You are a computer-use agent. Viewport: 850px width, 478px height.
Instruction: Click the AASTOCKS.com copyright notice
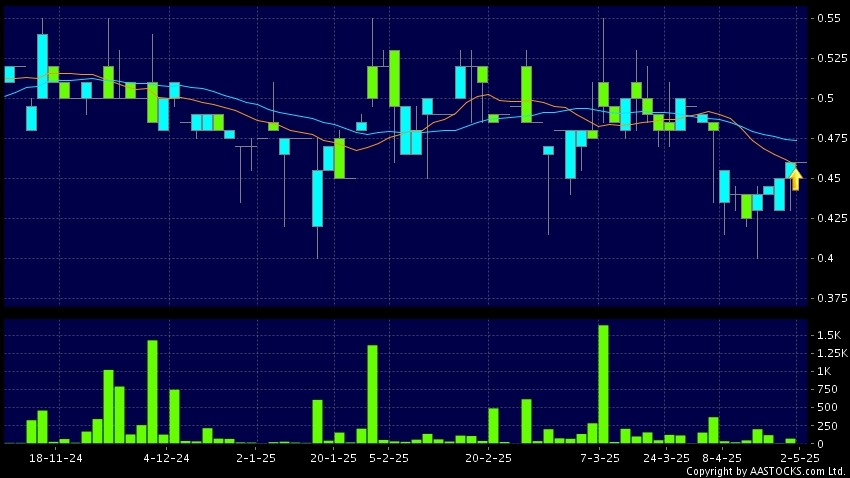(x=767, y=471)
